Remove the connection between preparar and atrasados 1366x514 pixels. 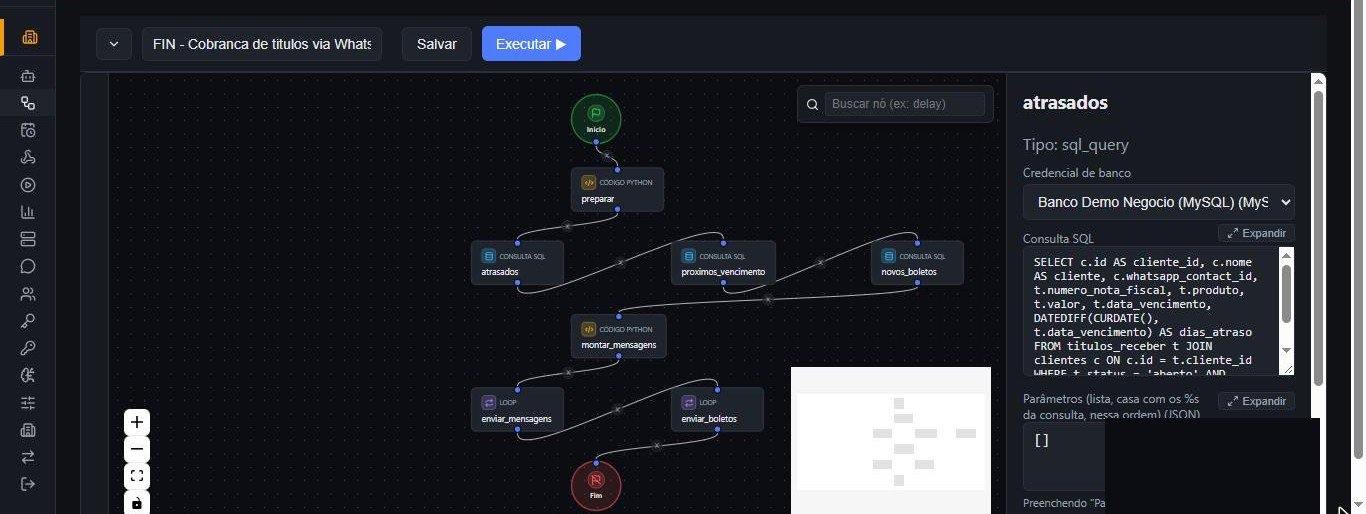tap(567, 226)
